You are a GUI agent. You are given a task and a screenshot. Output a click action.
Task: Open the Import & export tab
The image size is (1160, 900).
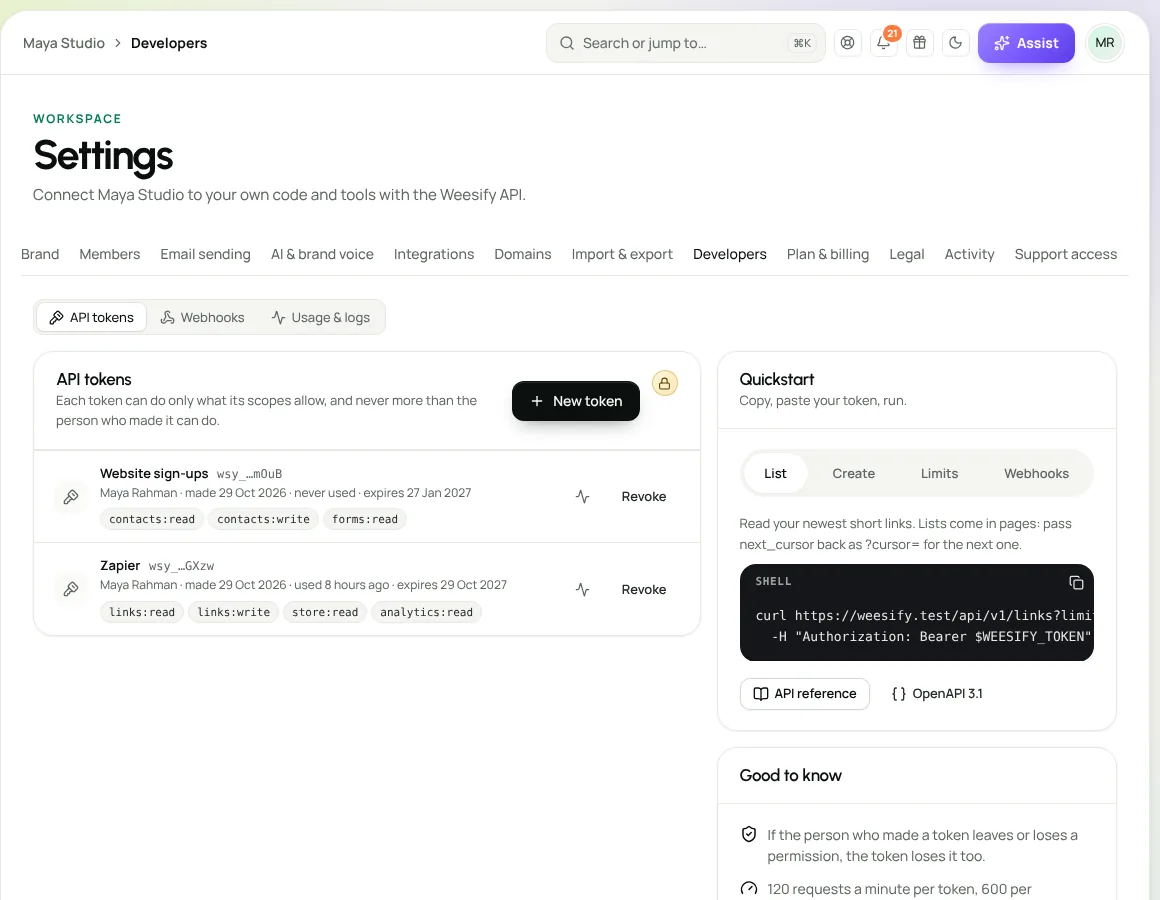click(x=622, y=254)
